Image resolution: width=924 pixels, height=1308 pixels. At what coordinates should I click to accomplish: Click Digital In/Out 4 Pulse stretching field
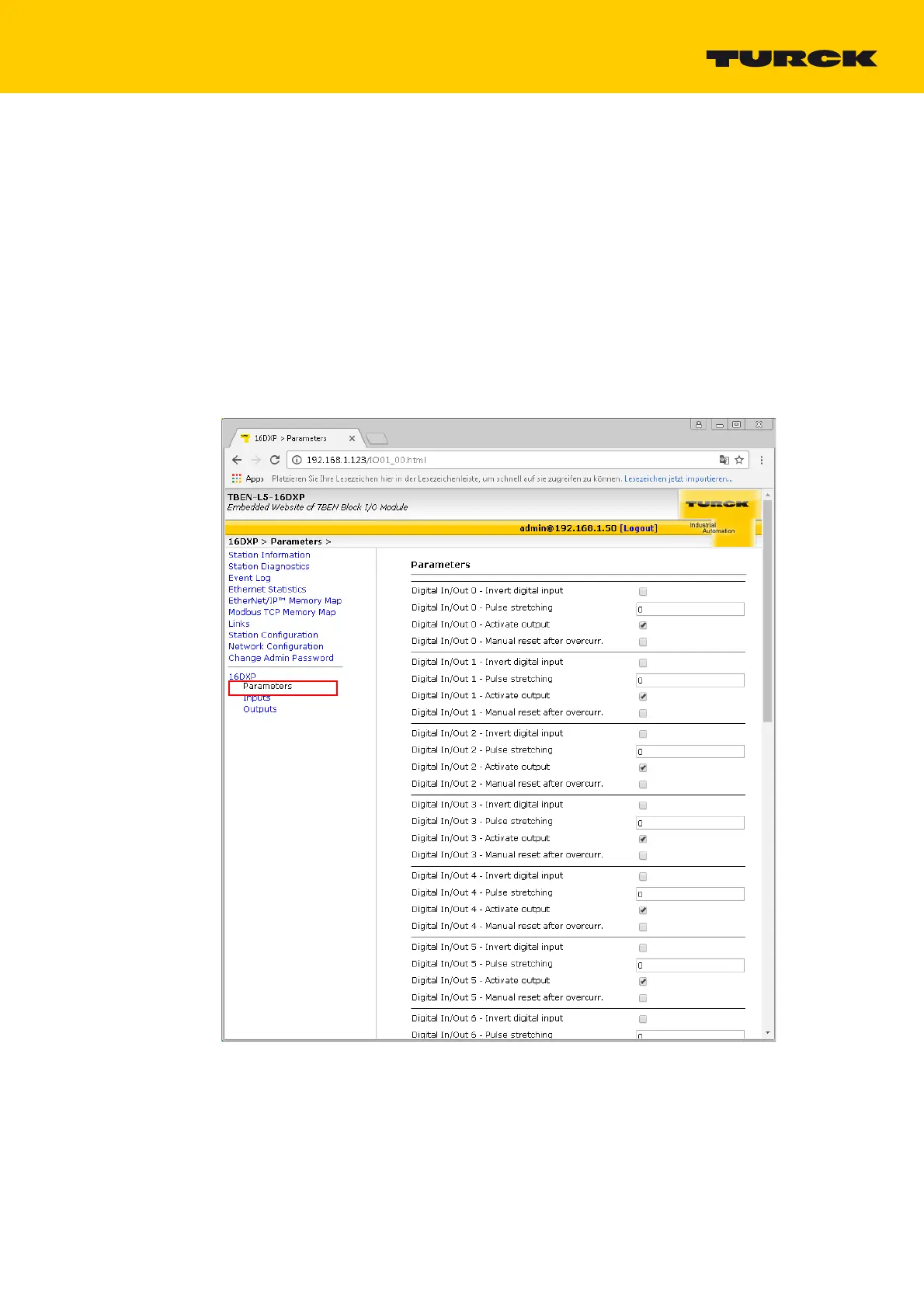pyautogui.click(x=690, y=894)
